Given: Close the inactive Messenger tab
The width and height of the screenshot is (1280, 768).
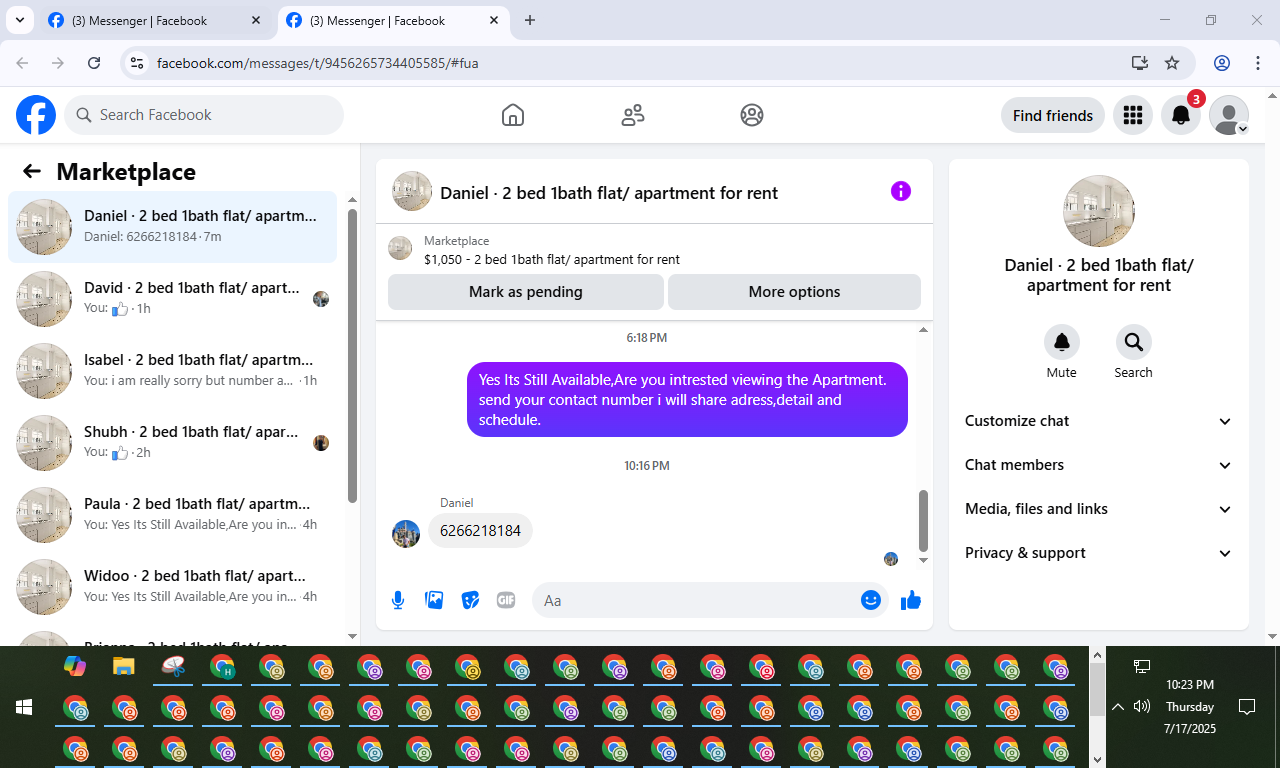Looking at the screenshot, I should point(256,20).
